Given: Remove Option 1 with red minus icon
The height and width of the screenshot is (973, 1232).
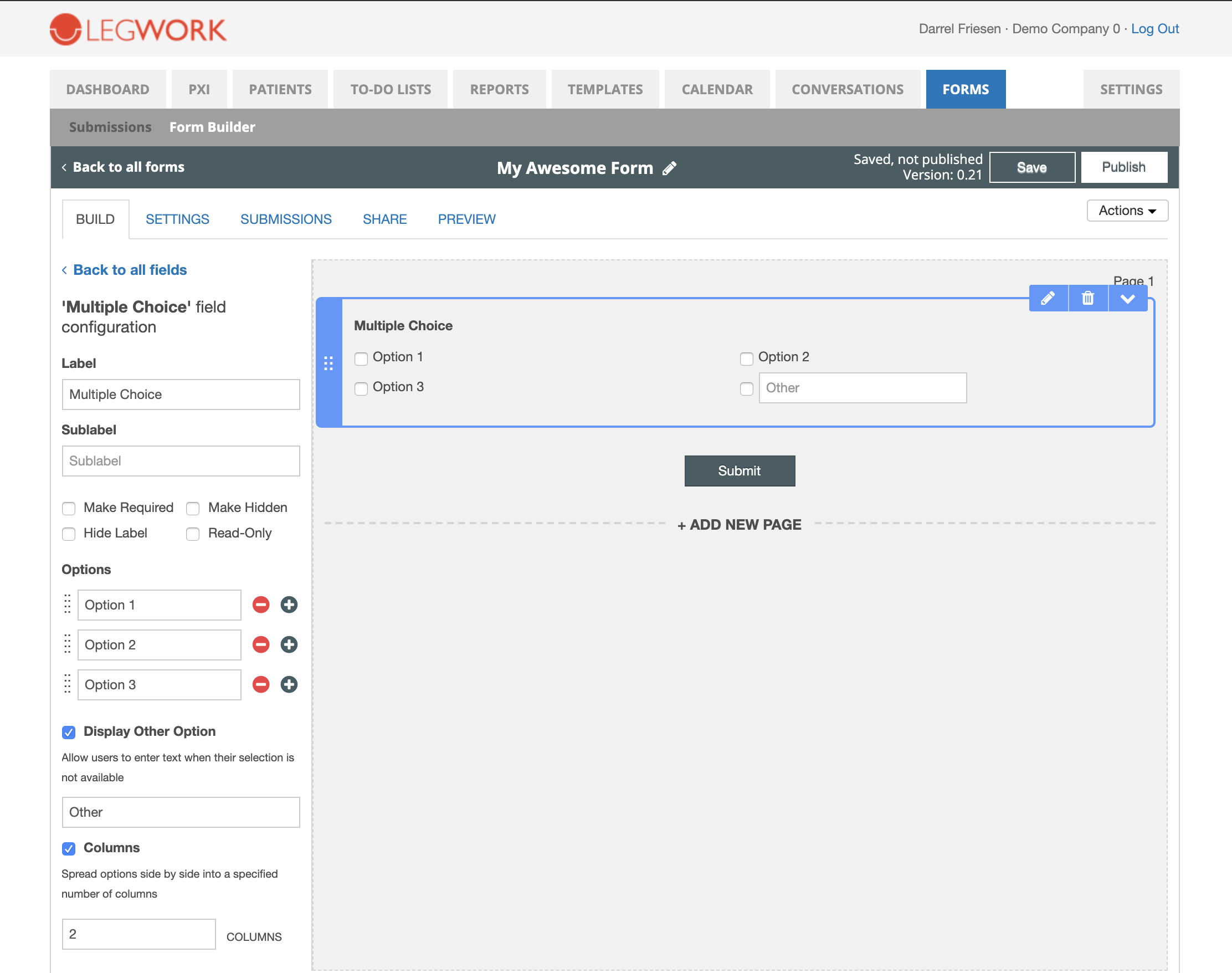Looking at the screenshot, I should coord(261,605).
